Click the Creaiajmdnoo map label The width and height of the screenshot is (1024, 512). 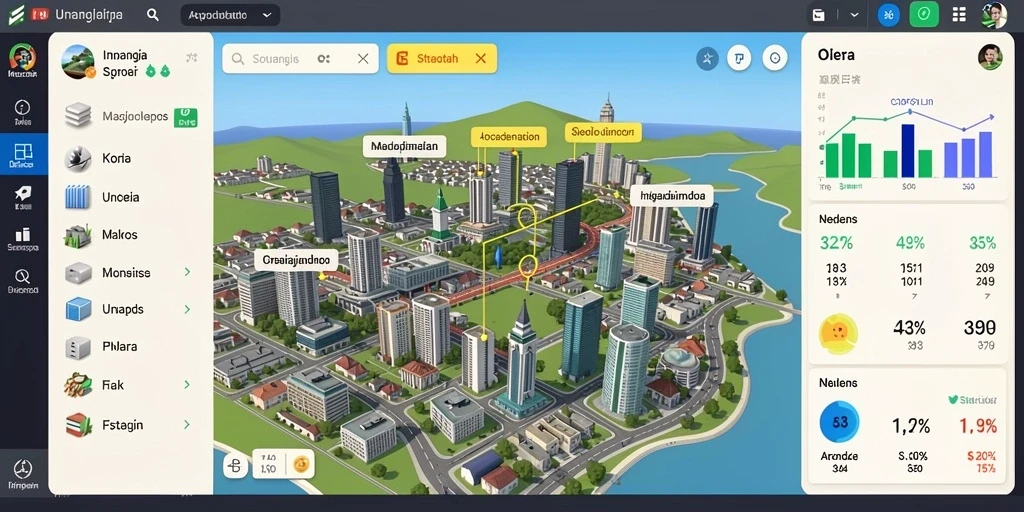click(x=296, y=259)
